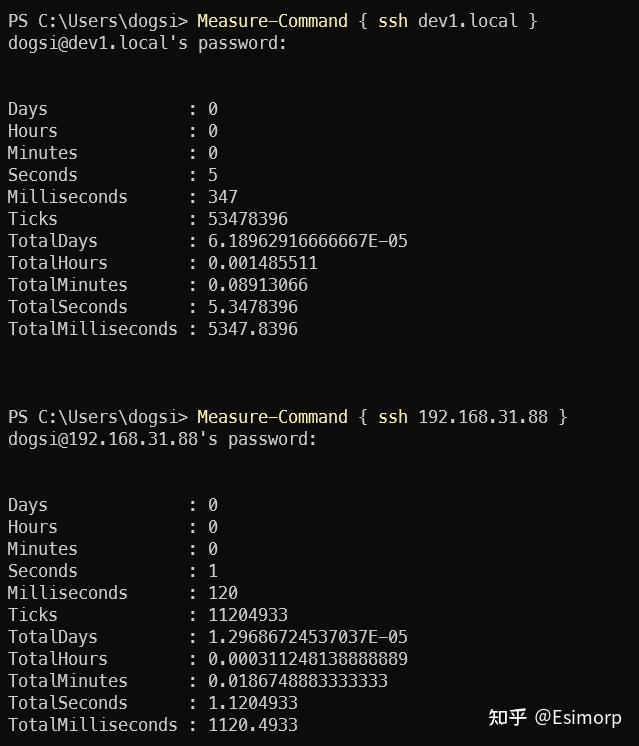Click the TotalMinutes value 0.0186748883333333

(298, 681)
